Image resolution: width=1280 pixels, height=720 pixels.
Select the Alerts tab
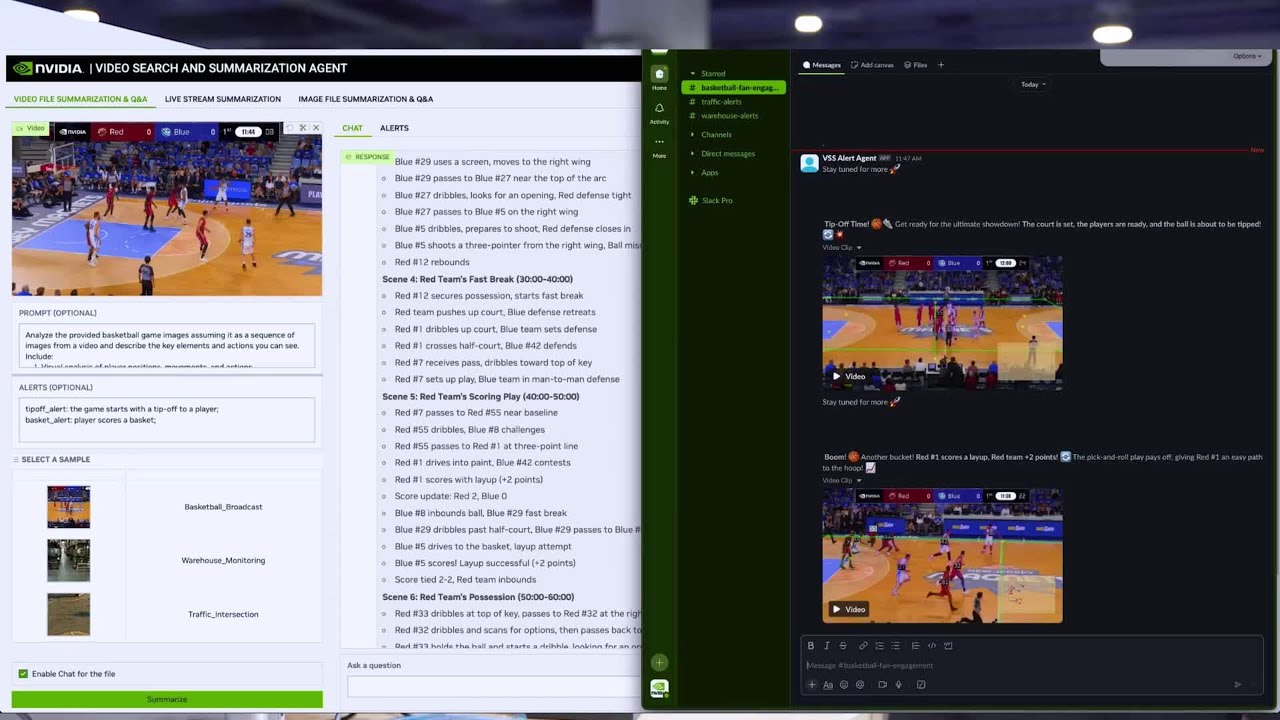coord(394,128)
